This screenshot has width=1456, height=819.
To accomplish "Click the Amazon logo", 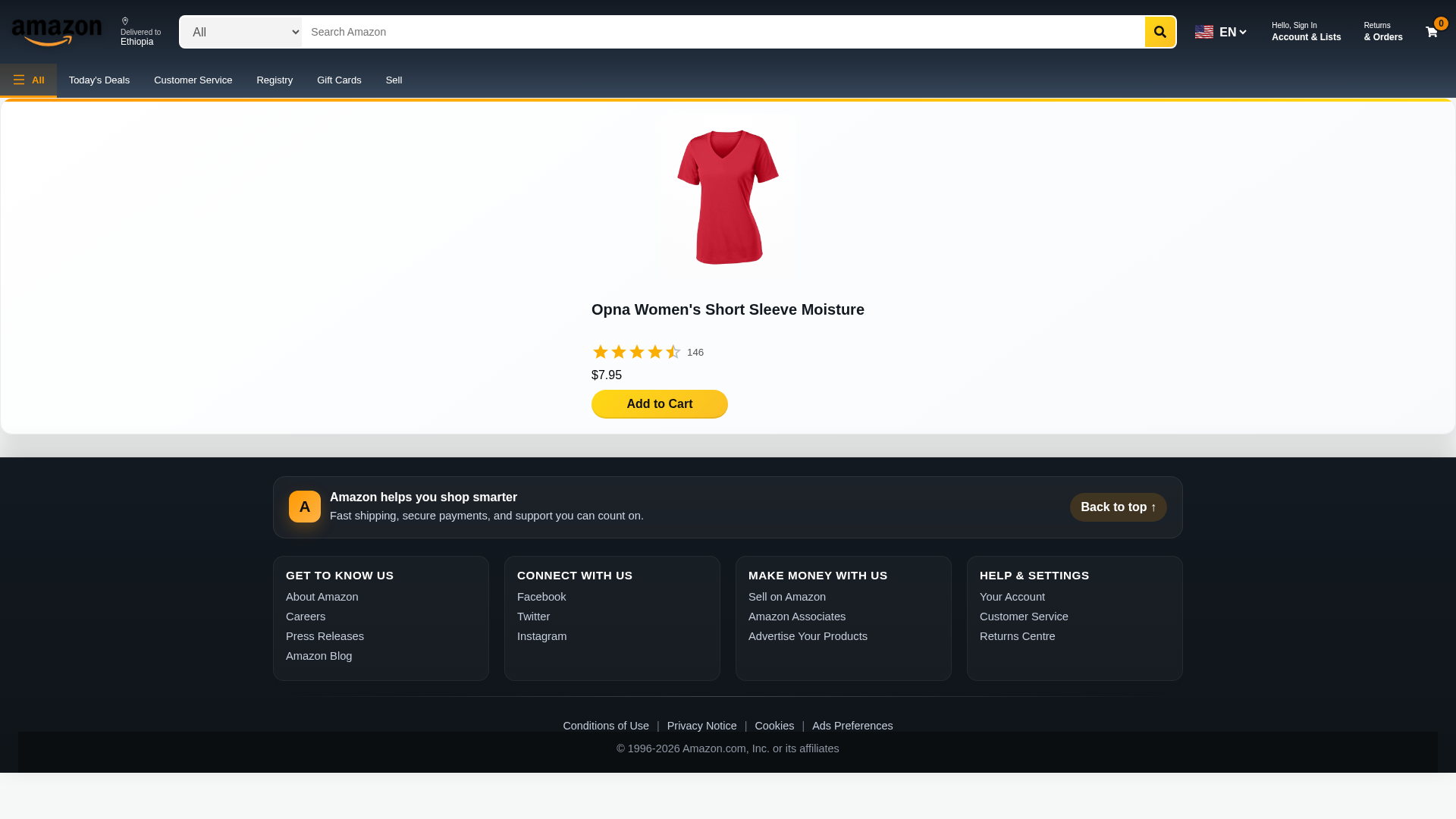I will [57, 33].
